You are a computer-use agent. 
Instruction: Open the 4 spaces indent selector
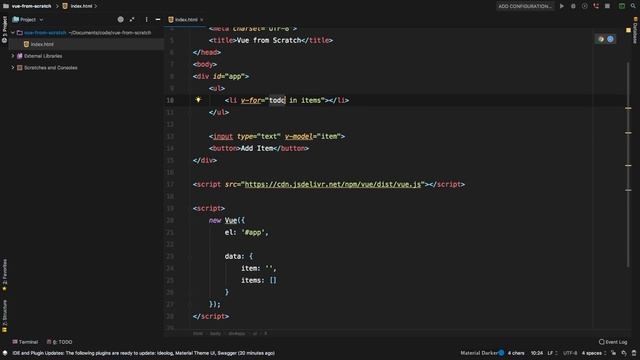pyautogui.click(x=594, y=353)
